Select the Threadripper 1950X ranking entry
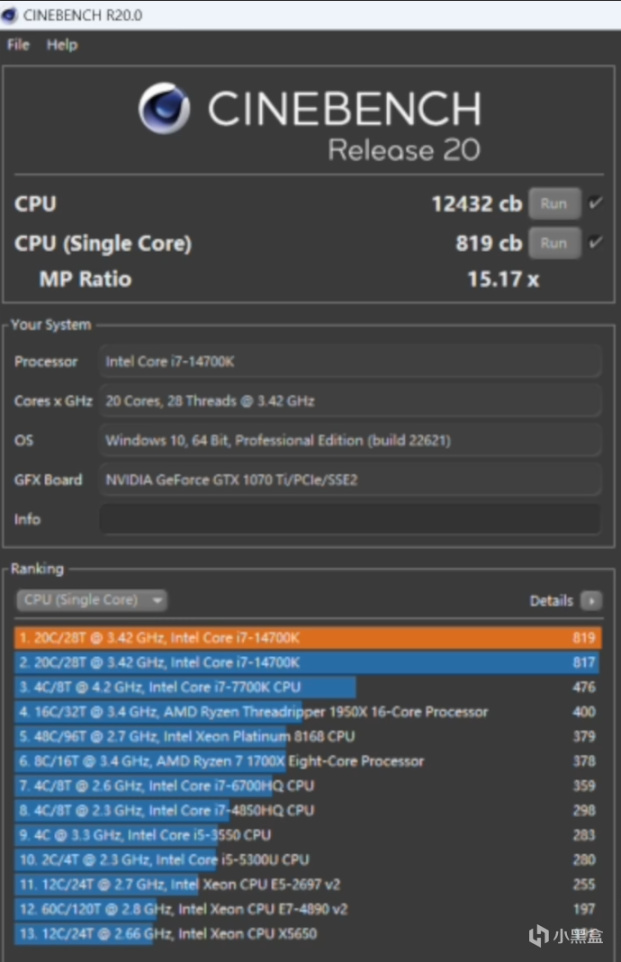 (252, 712)
